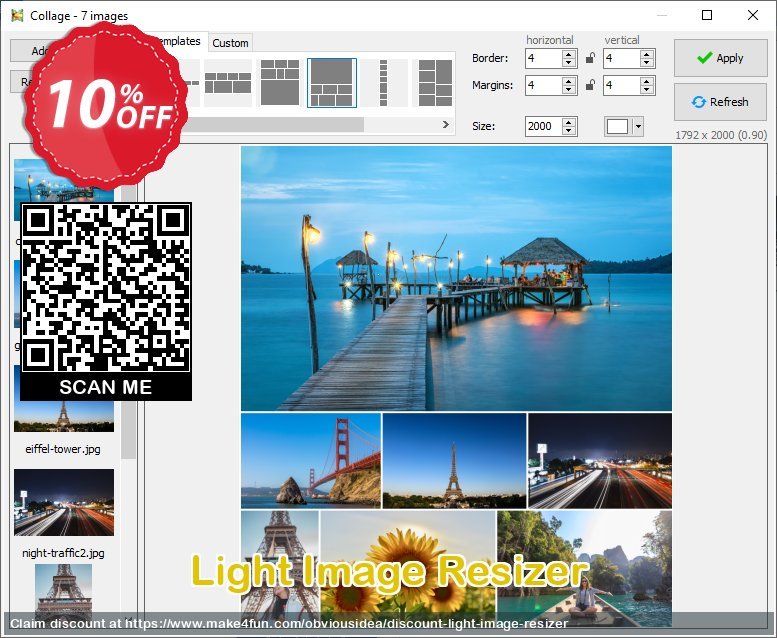Screen dimensions: 777x638
Task: Click the eiffel-tower.jpg file name label
Action: (x=63, y=449)
